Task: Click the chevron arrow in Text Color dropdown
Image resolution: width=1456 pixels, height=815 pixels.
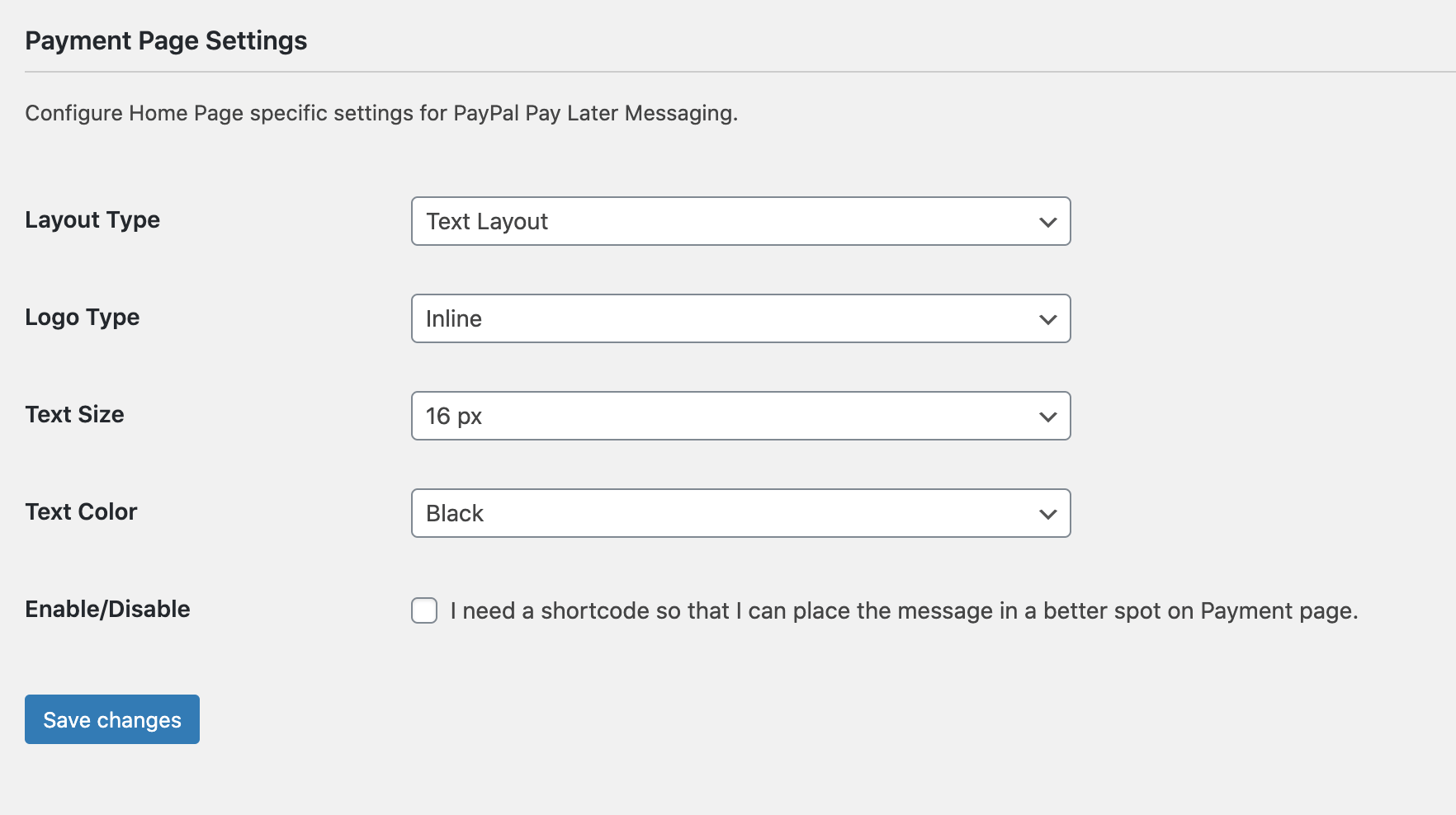Action: pos(1047,514)
